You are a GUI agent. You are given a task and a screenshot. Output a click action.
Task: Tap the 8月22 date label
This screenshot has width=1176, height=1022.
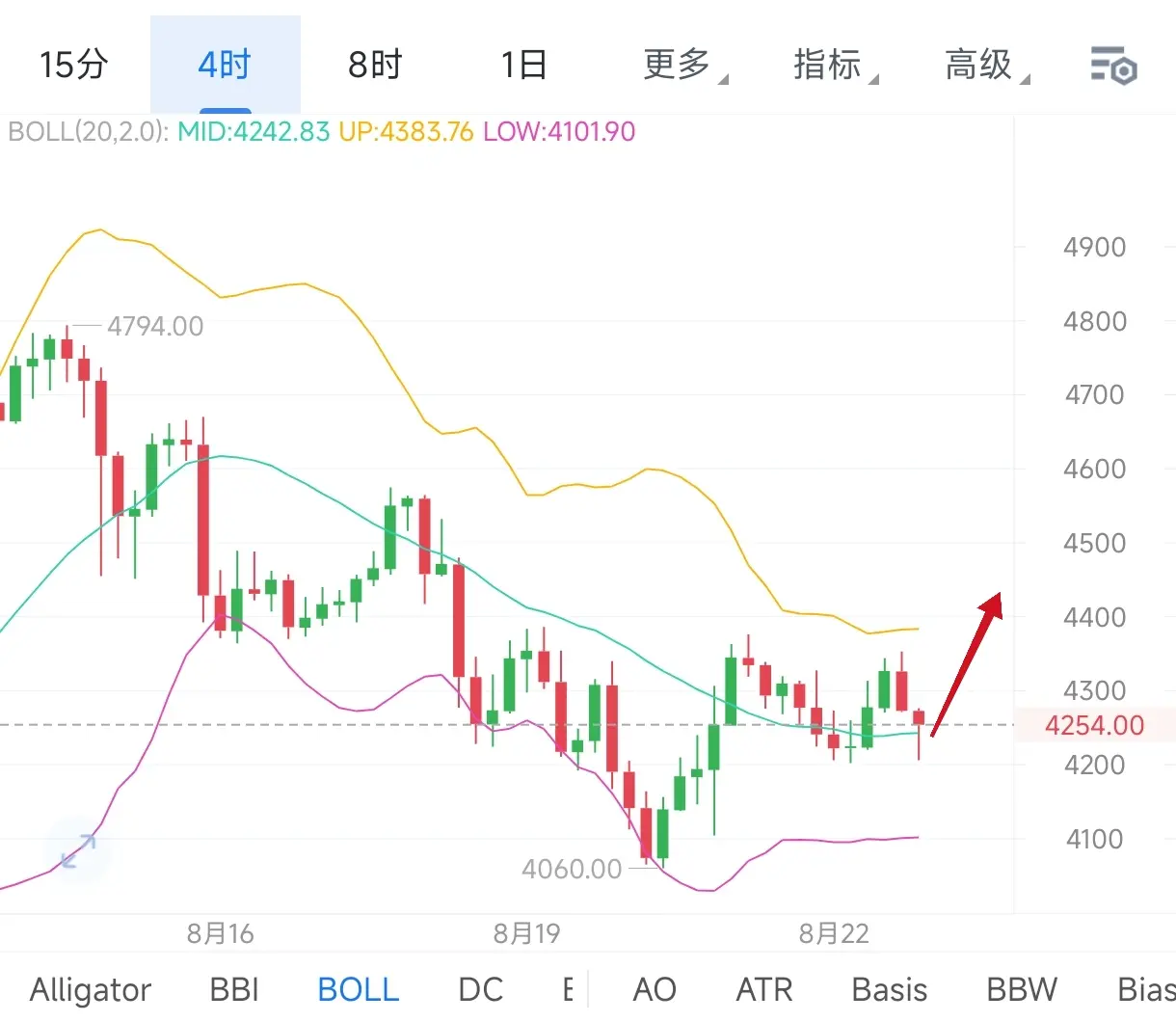click(x=834, y=933)
